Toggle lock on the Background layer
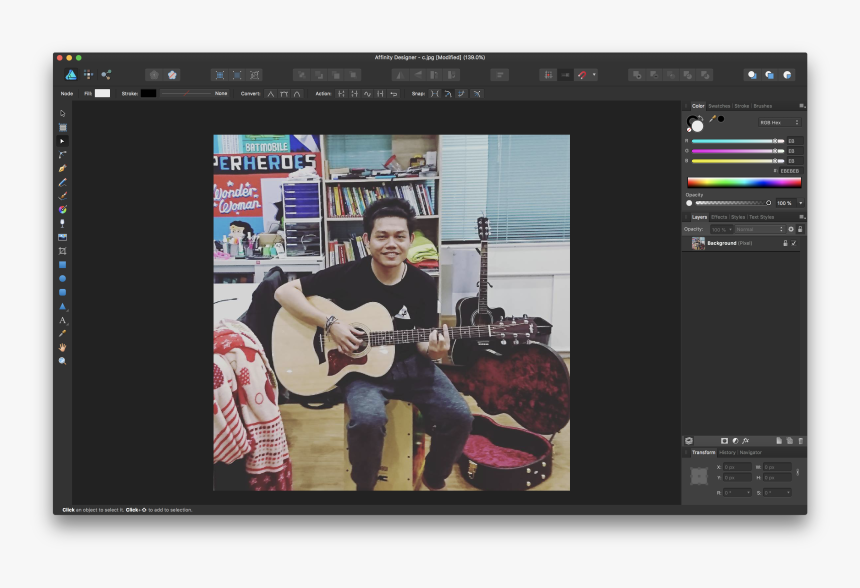Image resolution: width=860 pixels, height=588 pixels. point(784,243)
